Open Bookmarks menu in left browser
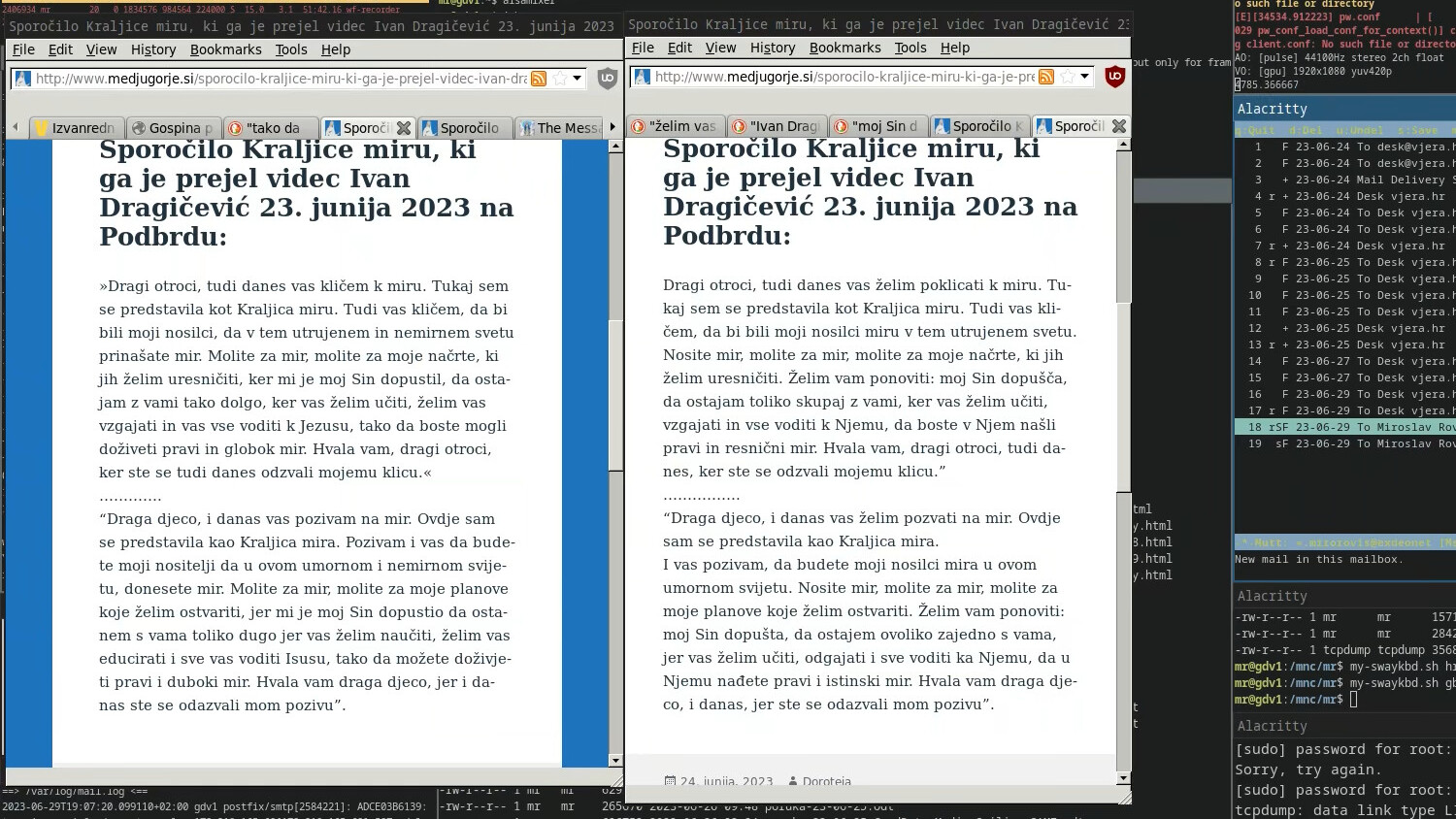Image resolution: width=1456 pixels, height=819 pixels. (225, 49)
